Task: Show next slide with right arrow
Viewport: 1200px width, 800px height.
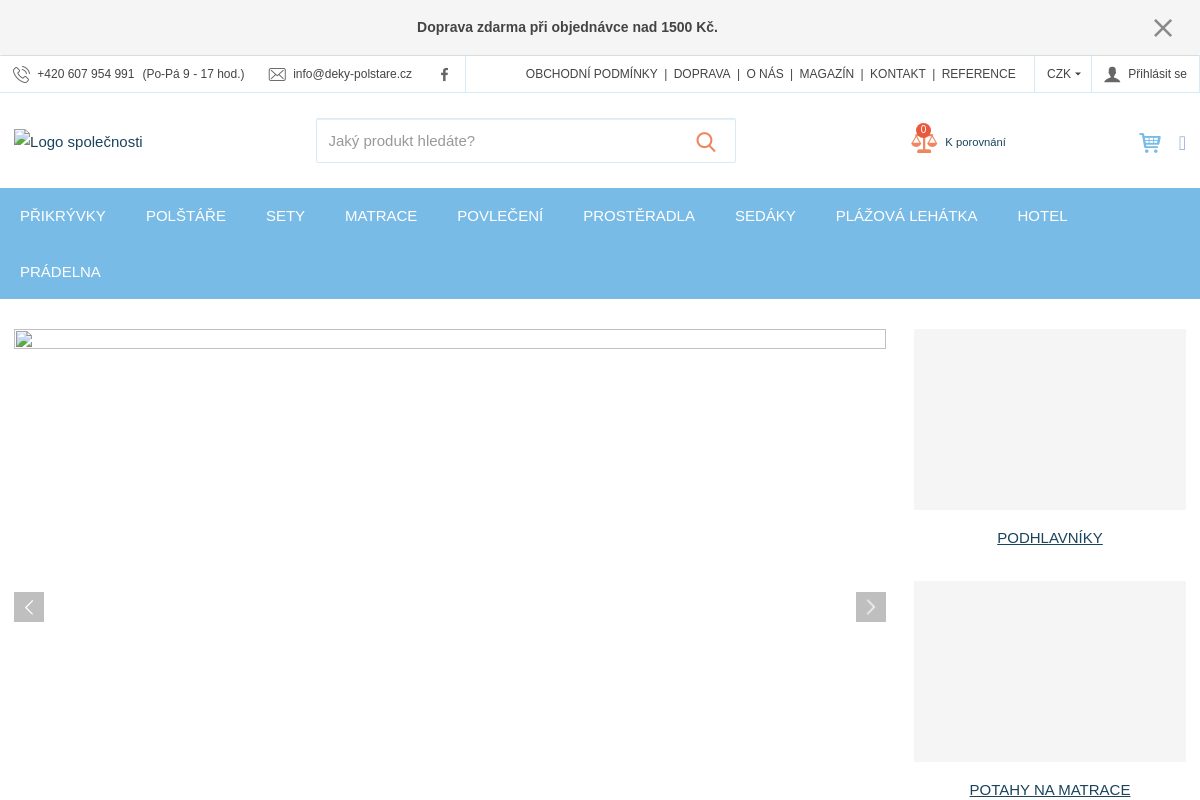Action: (x=871, y=607)
